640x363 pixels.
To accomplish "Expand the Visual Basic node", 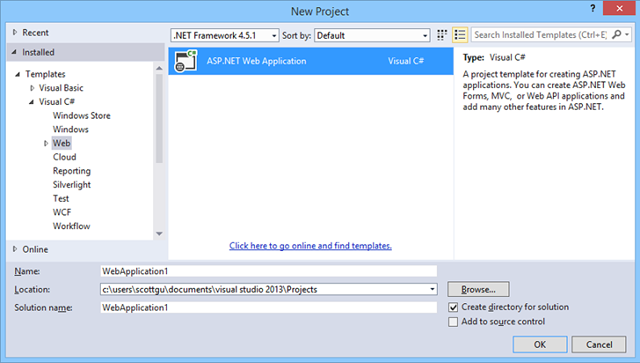I will tap(32, 88).
